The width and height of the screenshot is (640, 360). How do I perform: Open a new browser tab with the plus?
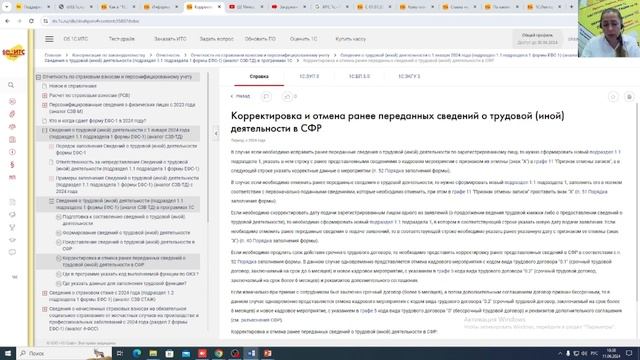tap(571, 7)
